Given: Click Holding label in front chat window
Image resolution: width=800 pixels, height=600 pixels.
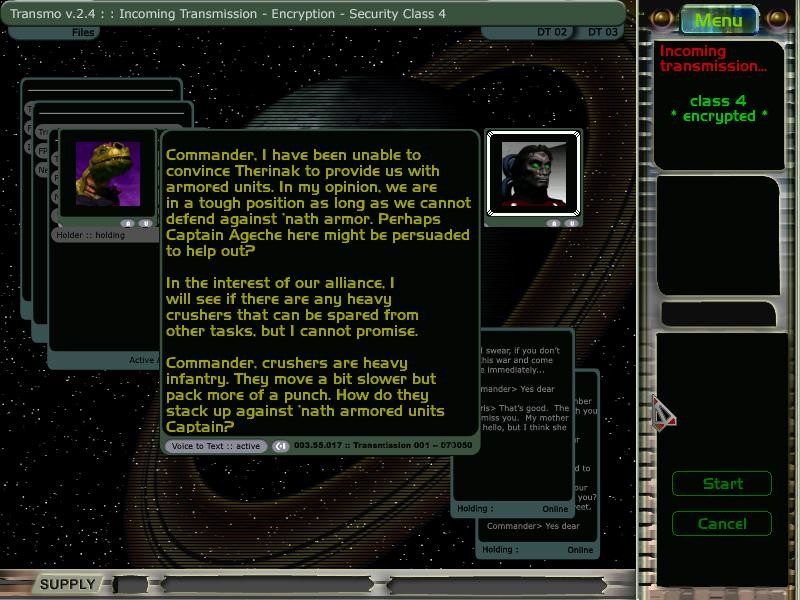Looking at the screenshot, I should (x=475, y=509).
